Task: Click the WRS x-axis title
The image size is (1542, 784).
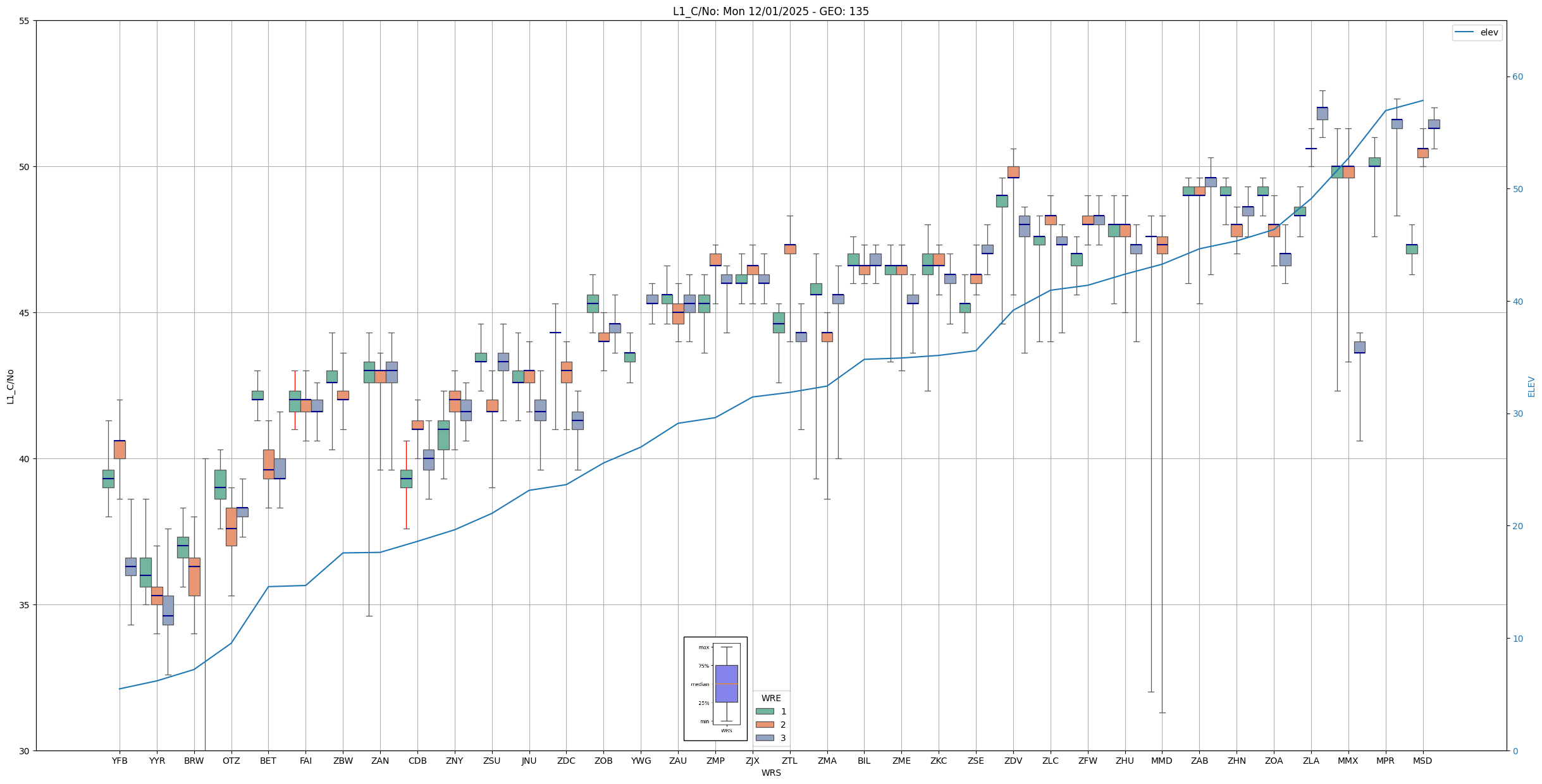Action: [x=770, y=773]
